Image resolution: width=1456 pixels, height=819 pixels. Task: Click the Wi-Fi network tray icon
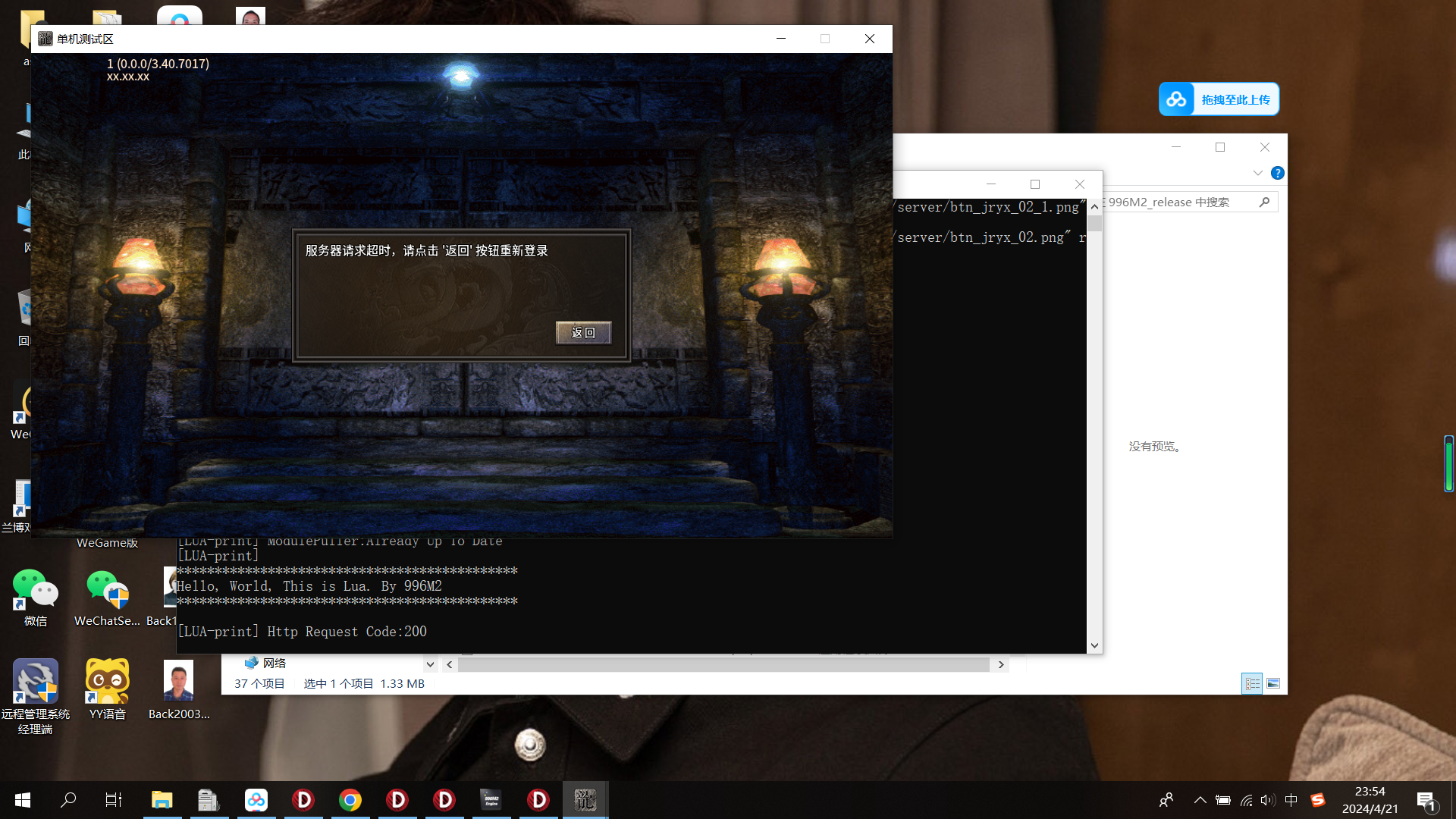(1246, 800)
